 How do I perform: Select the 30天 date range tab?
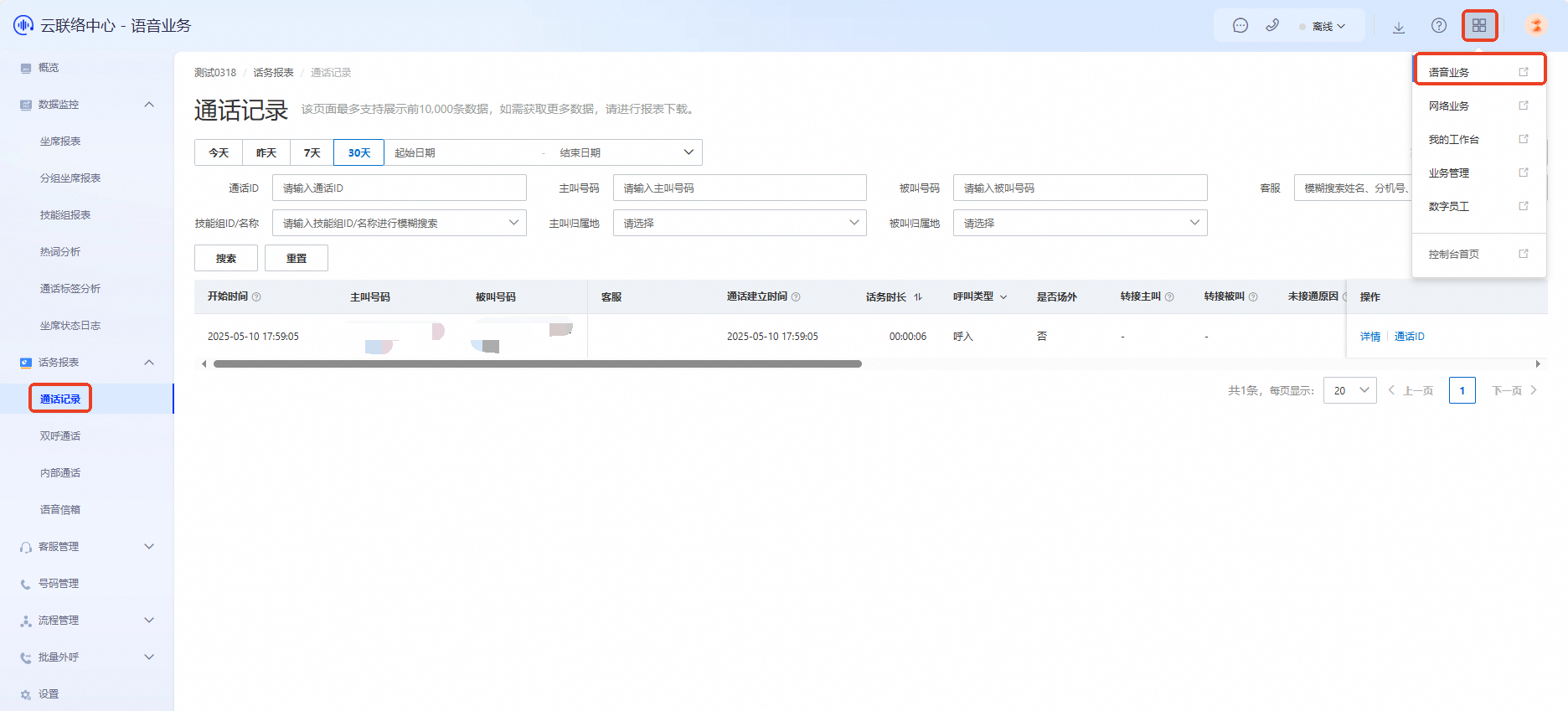click(x=359, y=152)
